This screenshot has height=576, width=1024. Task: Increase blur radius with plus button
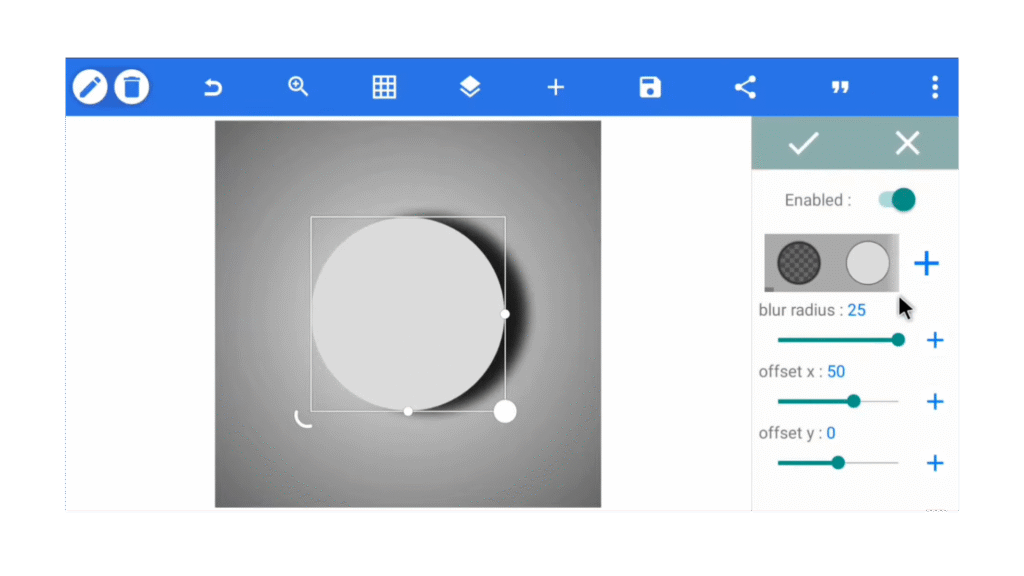(x=935, y=340)
